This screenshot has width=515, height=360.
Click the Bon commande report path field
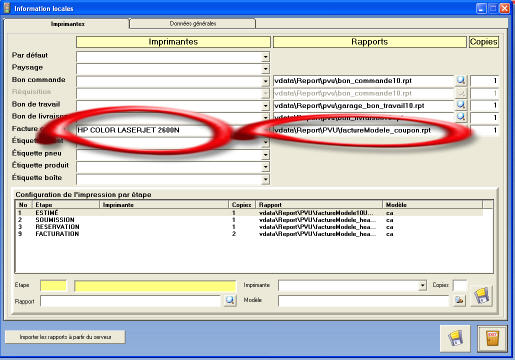[x=363, y=81]
